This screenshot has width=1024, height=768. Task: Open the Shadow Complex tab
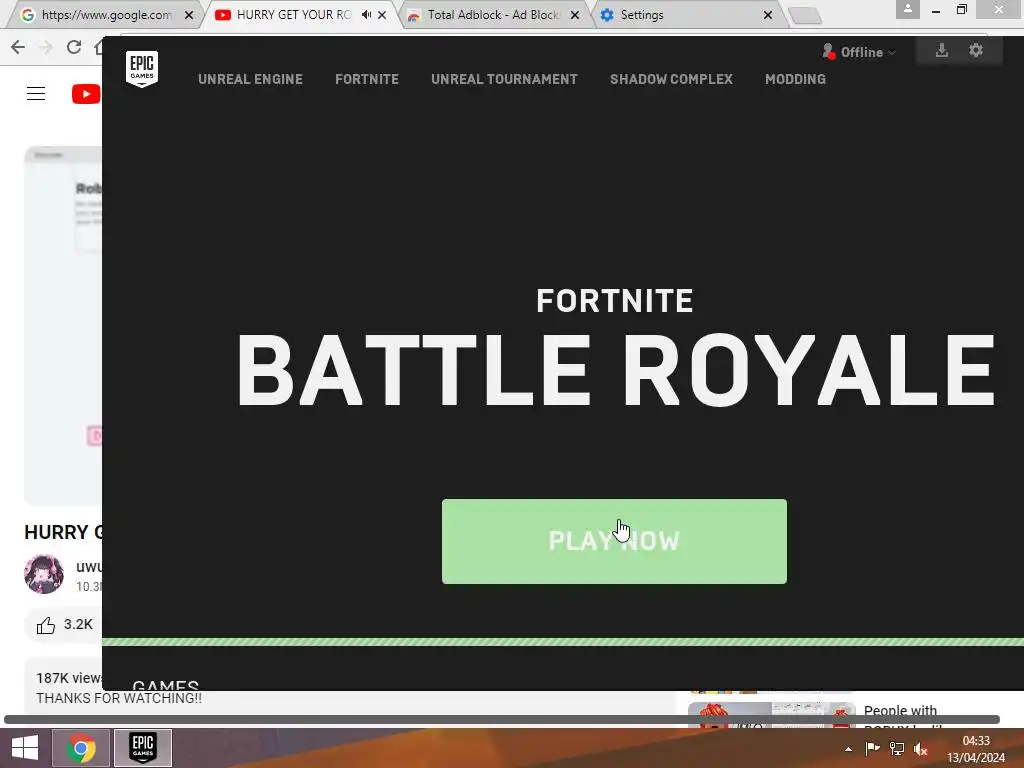[x=671, y=79]
